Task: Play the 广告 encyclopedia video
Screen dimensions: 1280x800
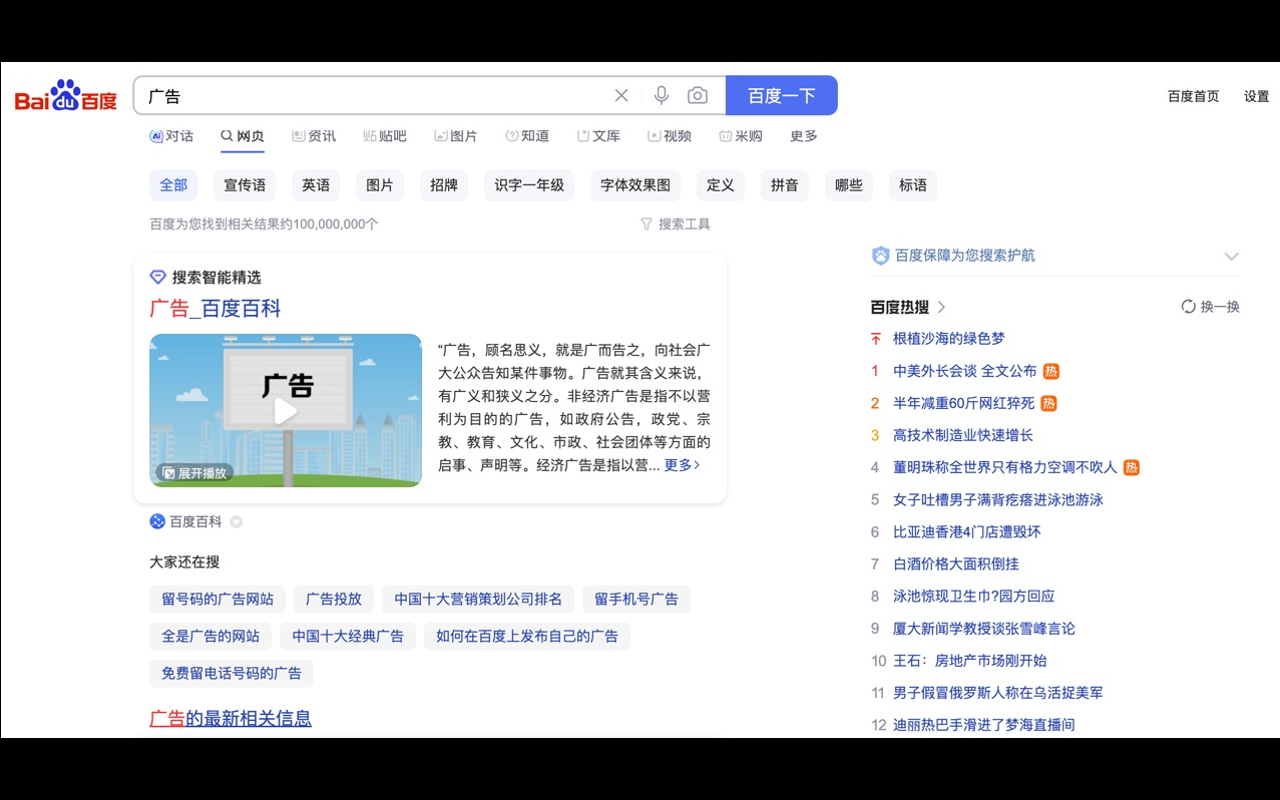Action: (x=285, y=411)
